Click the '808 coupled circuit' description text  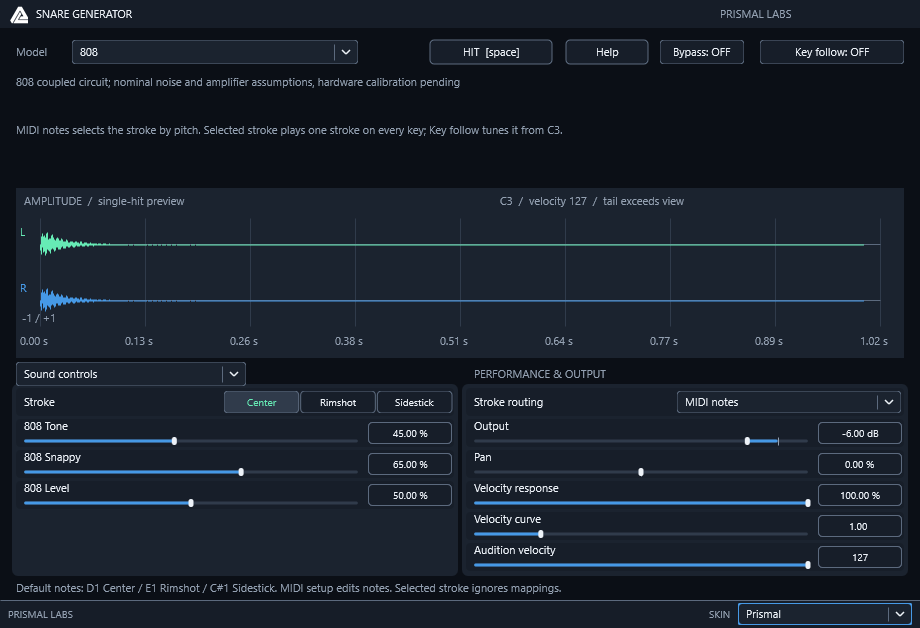tap(238, 82)
